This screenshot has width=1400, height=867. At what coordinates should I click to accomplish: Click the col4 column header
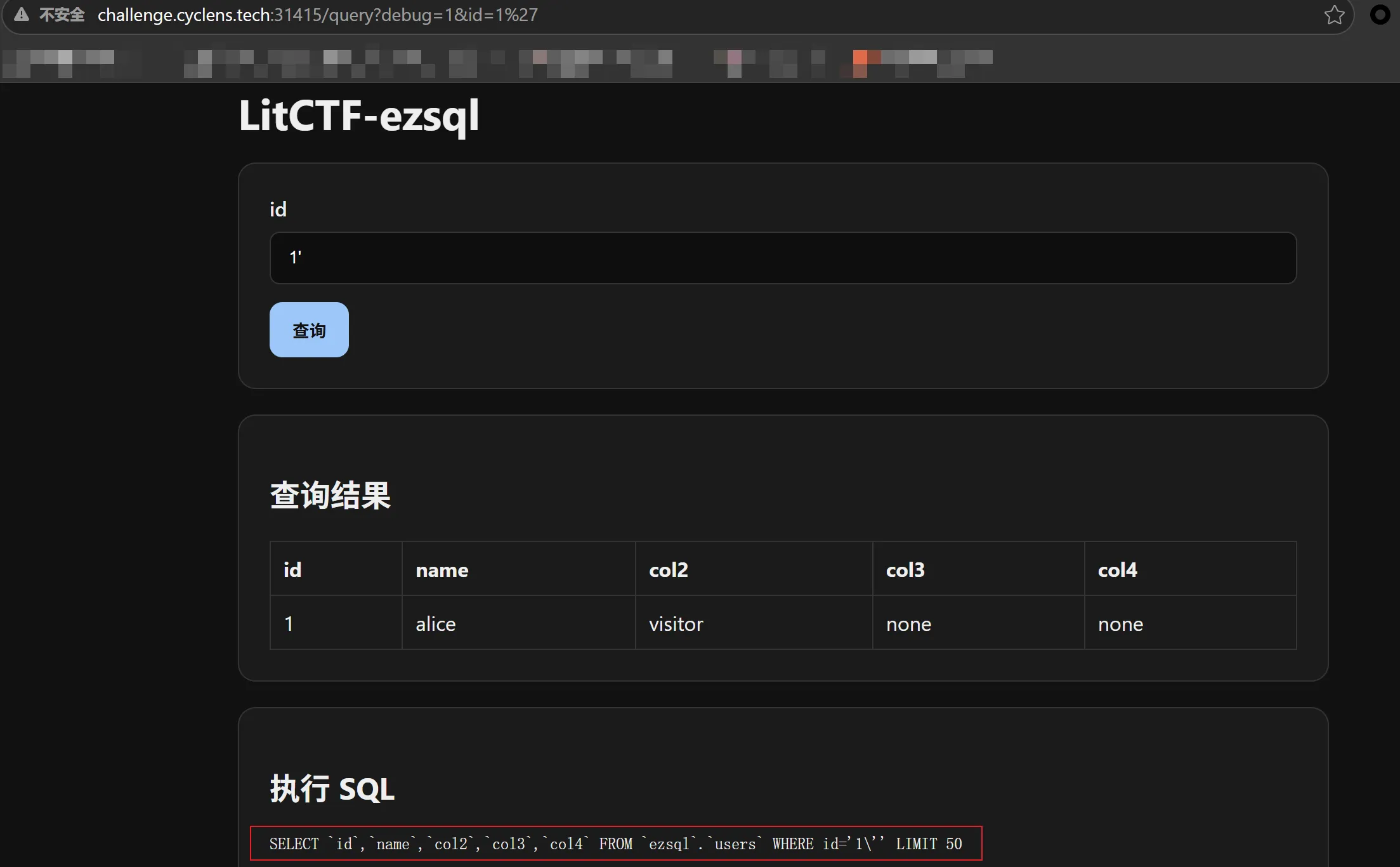tap(1191, 569)
